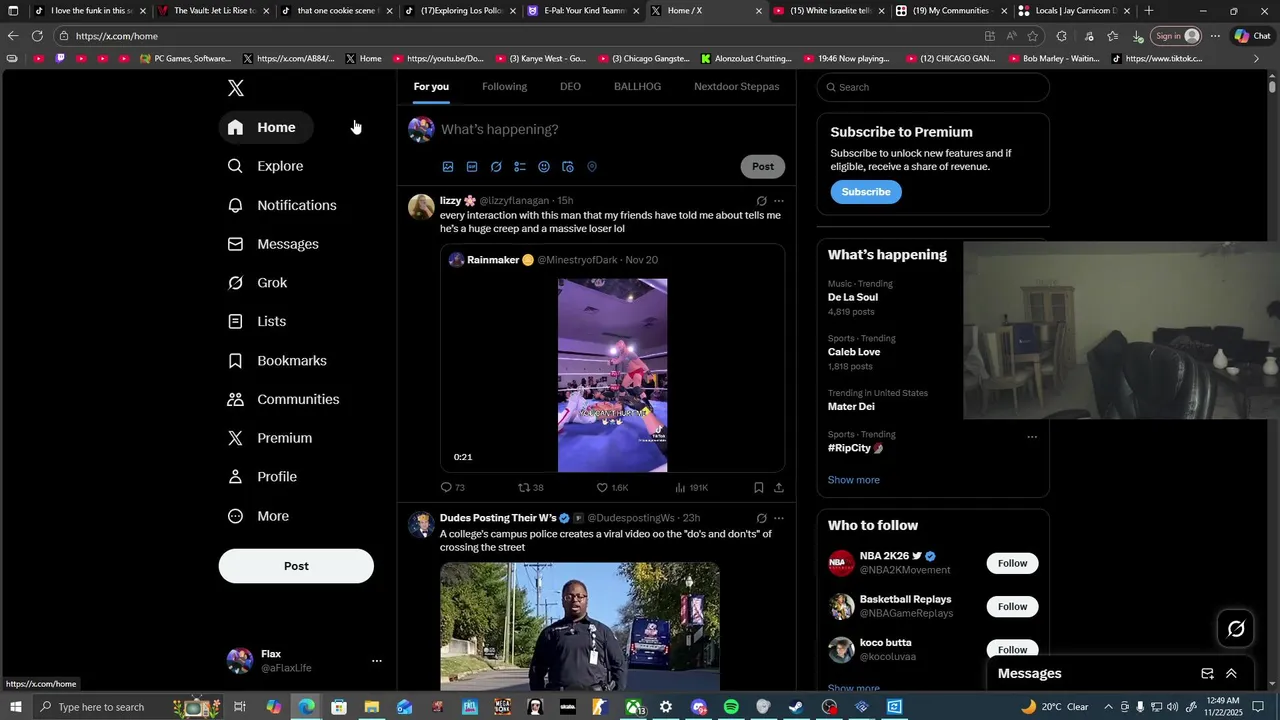Open the campus police video thumbnail
The height and width of the screenshot is (720, 1280).
point(579,627)
